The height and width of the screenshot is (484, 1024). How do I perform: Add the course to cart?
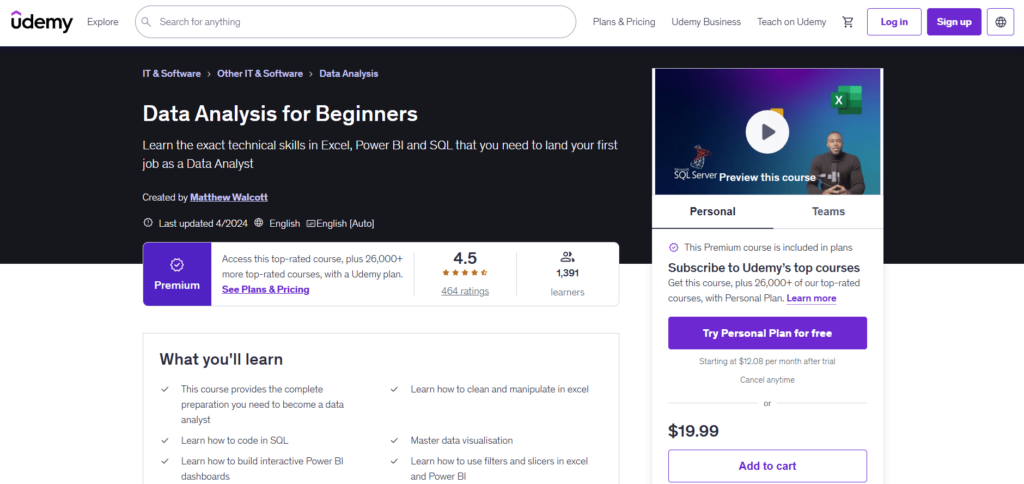tap(767, 466)
